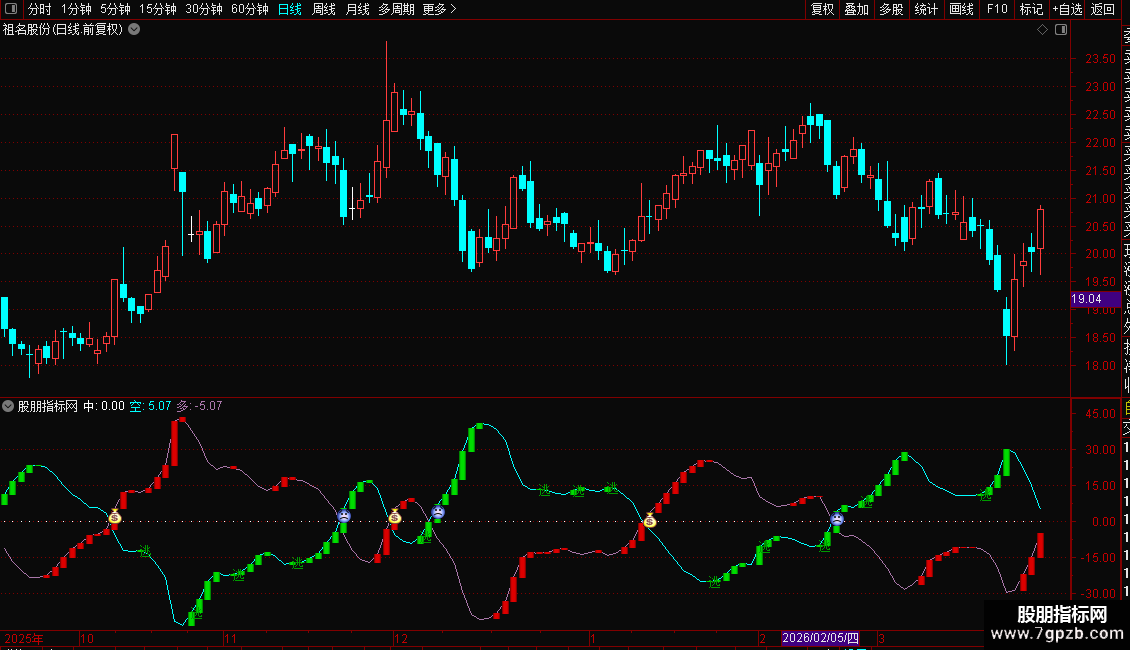Click the 空: 5.07 indicator value
The width and height of the screenshot is (1130, 650).
click(151, 406)
